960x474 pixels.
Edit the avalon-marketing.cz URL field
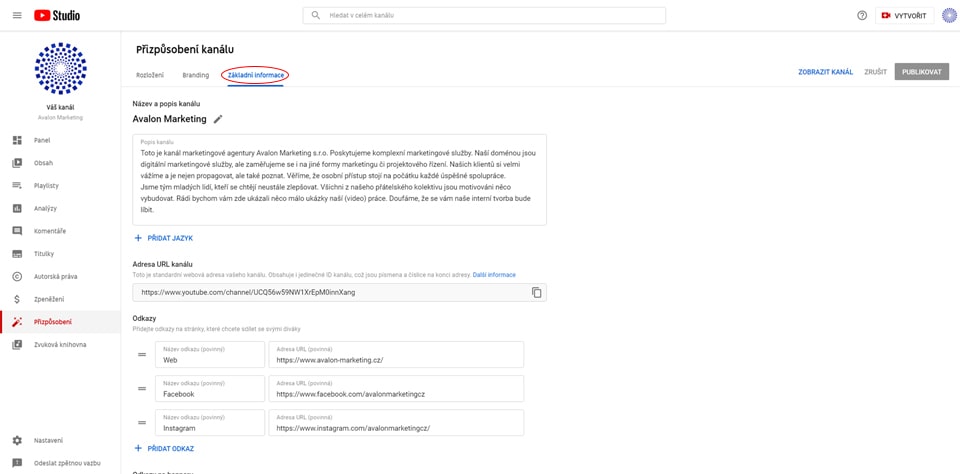click(396, 355)
